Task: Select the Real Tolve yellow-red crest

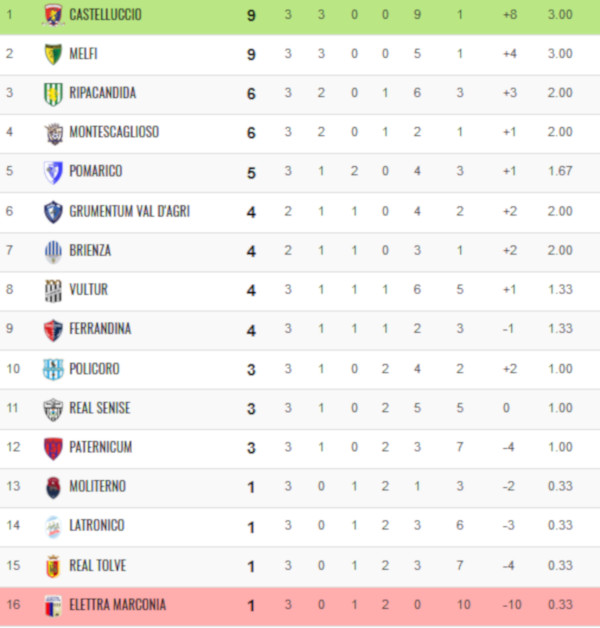Action: coord(53,566)
